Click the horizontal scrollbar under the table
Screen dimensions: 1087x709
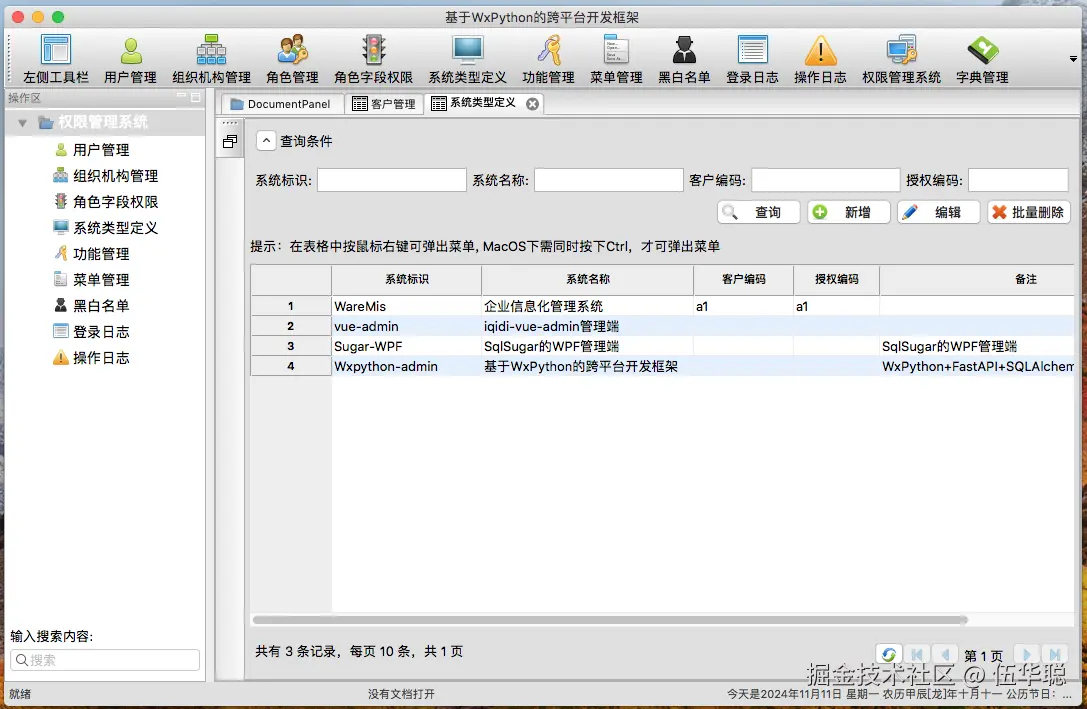609,620
